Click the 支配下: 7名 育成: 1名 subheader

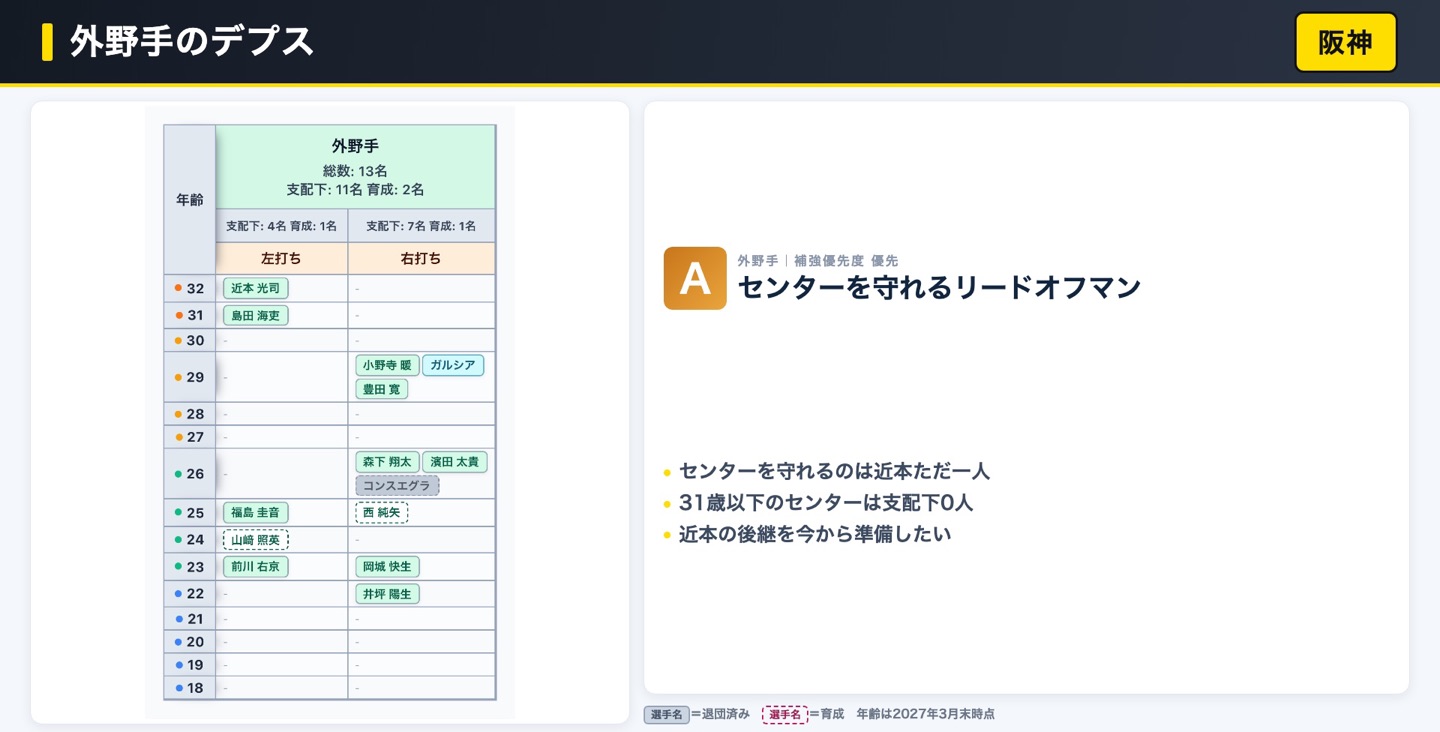[x=421, y=226]
